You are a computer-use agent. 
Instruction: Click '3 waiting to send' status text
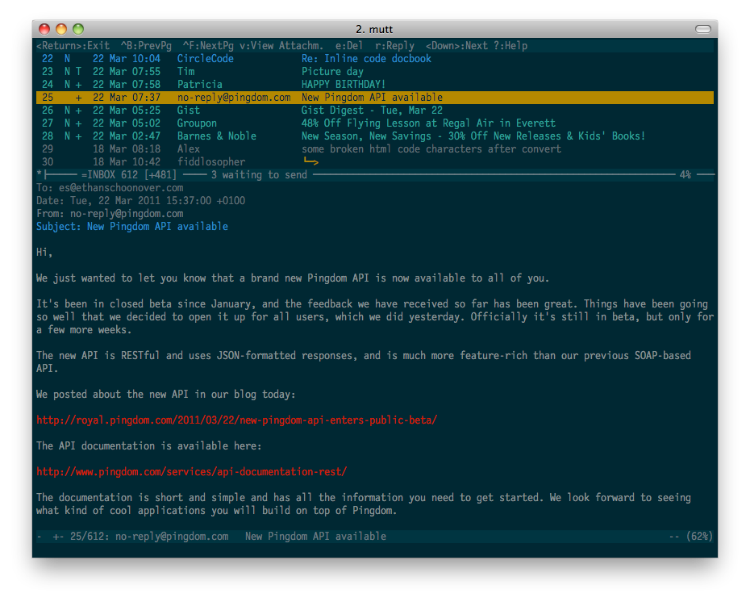(259, 175)
